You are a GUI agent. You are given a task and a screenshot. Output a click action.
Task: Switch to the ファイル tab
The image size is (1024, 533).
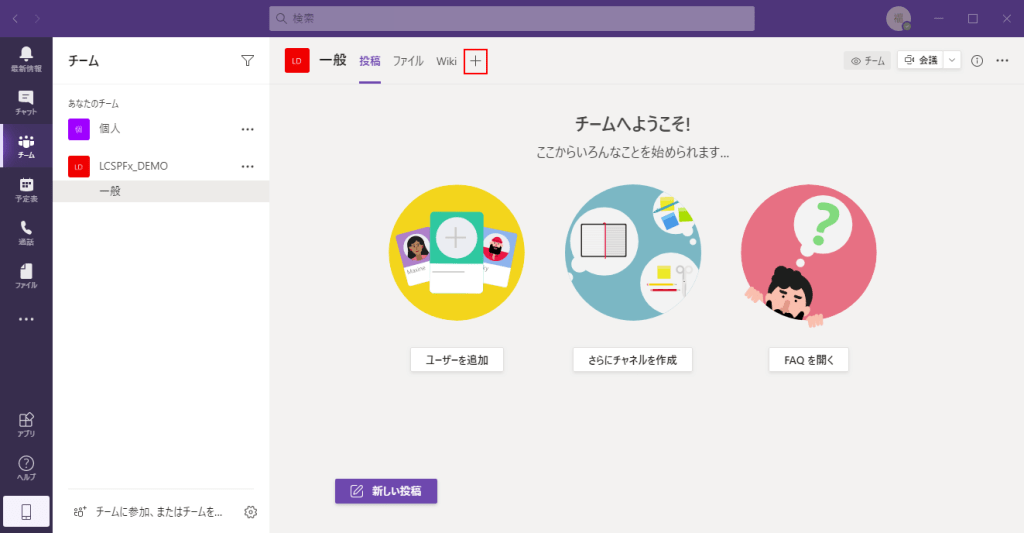click(408, 61)
